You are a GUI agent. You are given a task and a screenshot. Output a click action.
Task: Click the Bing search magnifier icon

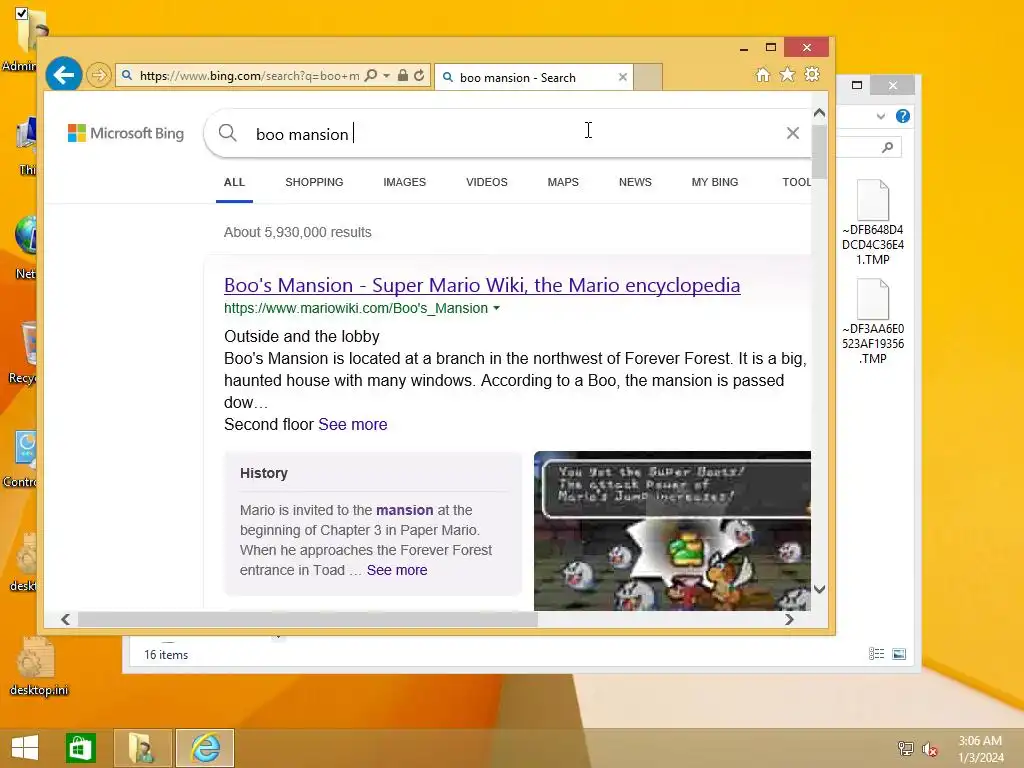click(227, 133)
